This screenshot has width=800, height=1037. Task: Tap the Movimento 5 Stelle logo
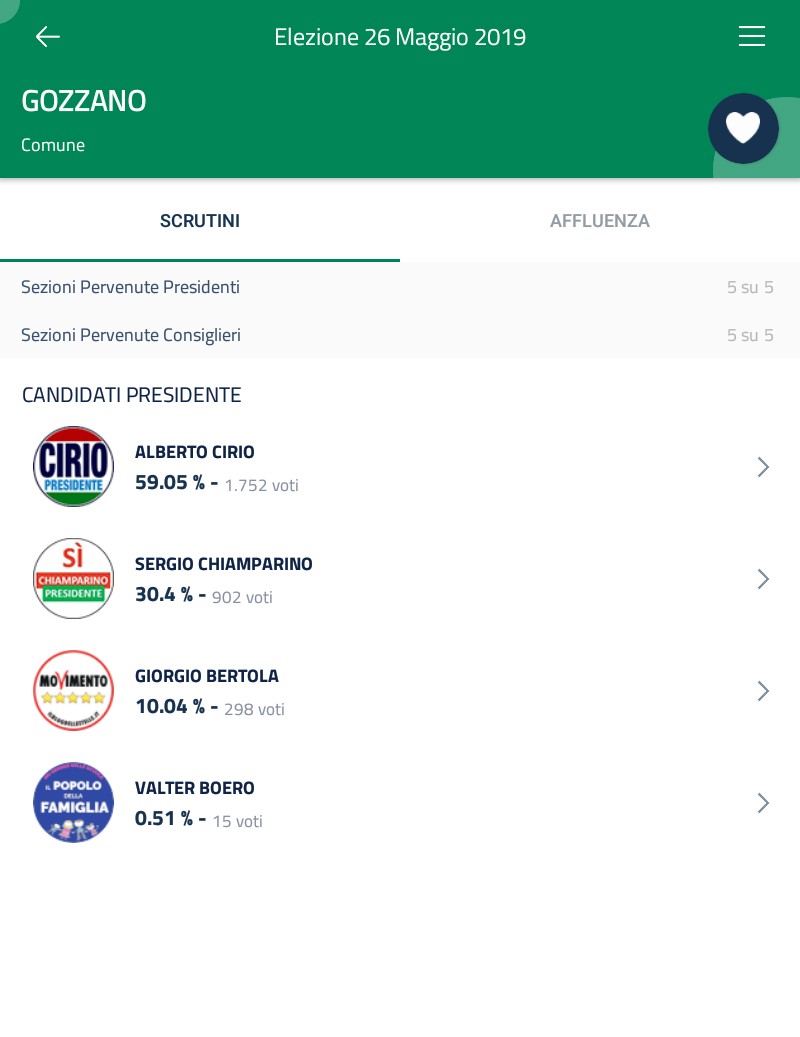(73, 690)
